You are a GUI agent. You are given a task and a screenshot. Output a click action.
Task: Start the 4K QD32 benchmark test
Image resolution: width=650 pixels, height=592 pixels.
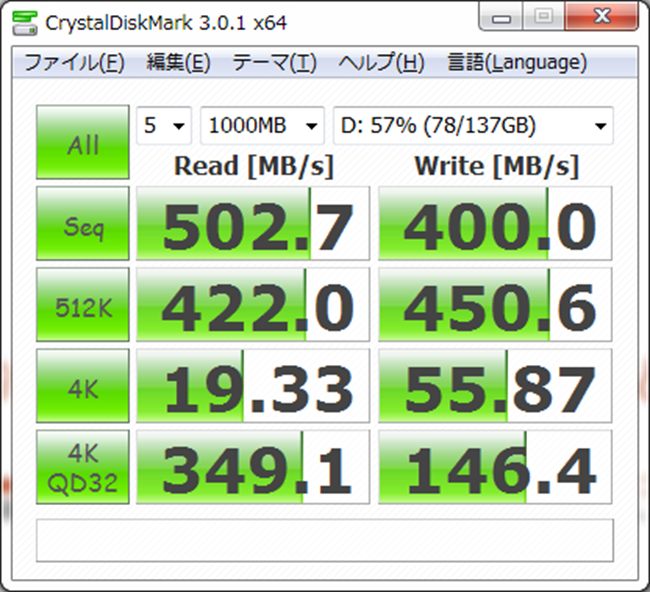83,467
